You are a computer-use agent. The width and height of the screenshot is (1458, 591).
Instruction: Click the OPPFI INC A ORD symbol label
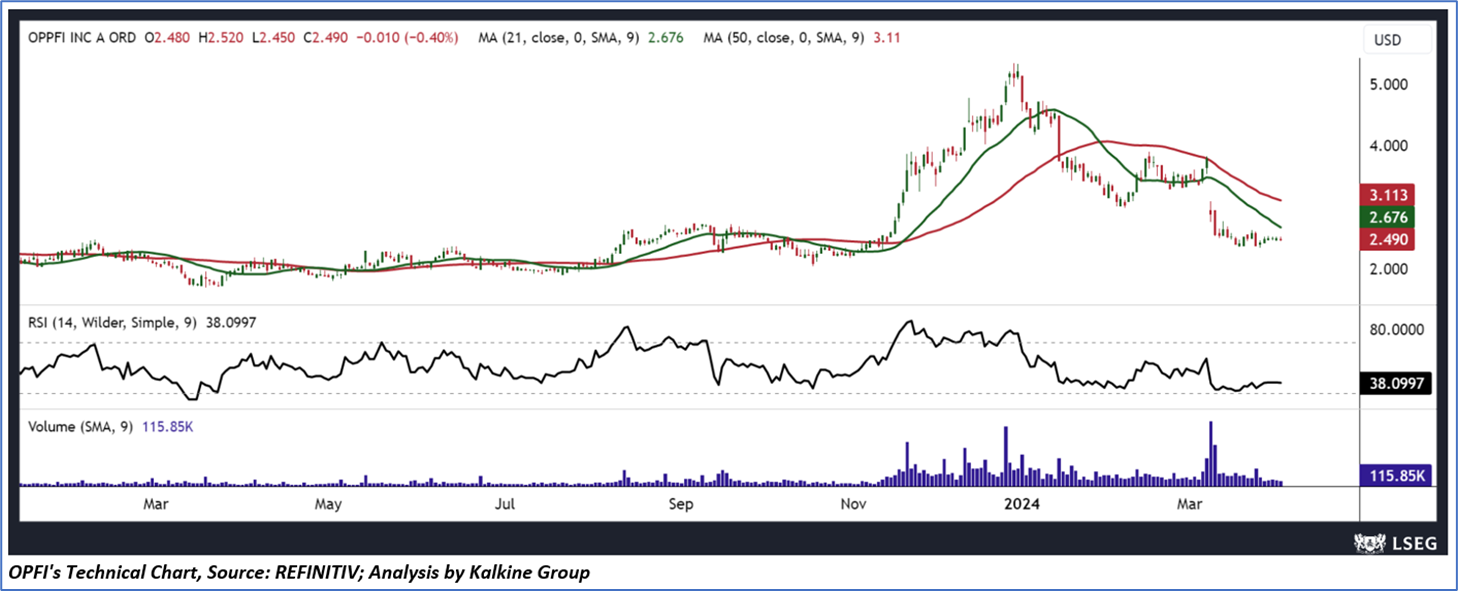(x=84, y=39)
